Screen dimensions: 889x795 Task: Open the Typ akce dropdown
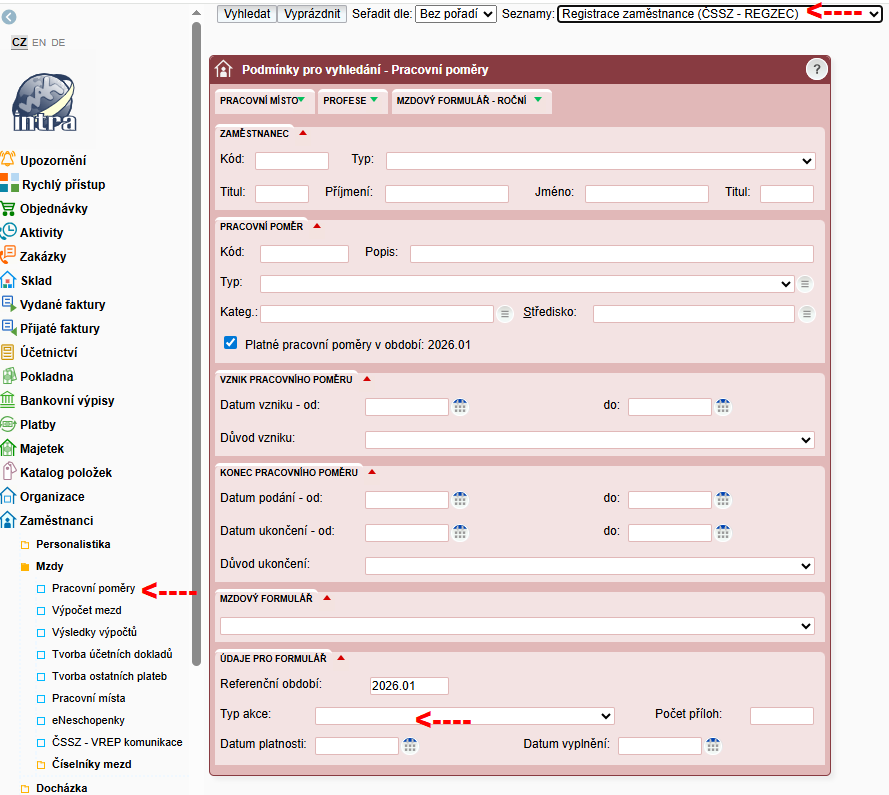464,715
